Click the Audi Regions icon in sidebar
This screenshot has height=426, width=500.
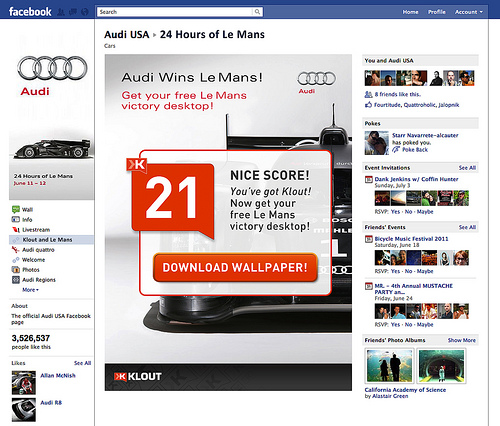[16, 280]
